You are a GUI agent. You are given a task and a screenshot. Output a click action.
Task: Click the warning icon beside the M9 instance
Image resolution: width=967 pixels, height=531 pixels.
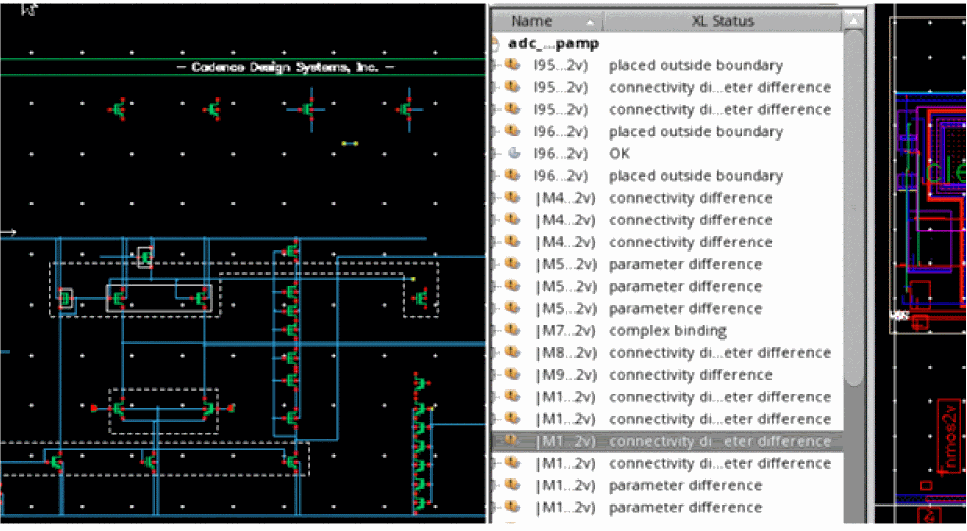[513, 375]
